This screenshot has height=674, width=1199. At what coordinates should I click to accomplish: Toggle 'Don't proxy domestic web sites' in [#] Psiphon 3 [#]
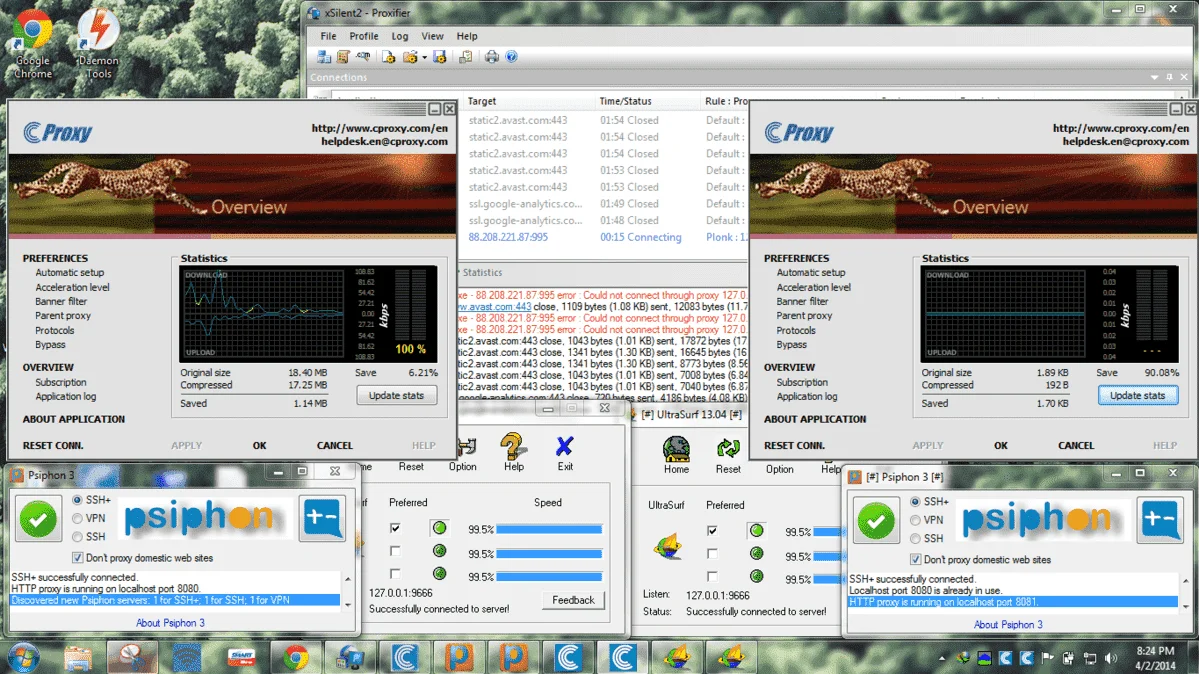(x=915, y=559)
